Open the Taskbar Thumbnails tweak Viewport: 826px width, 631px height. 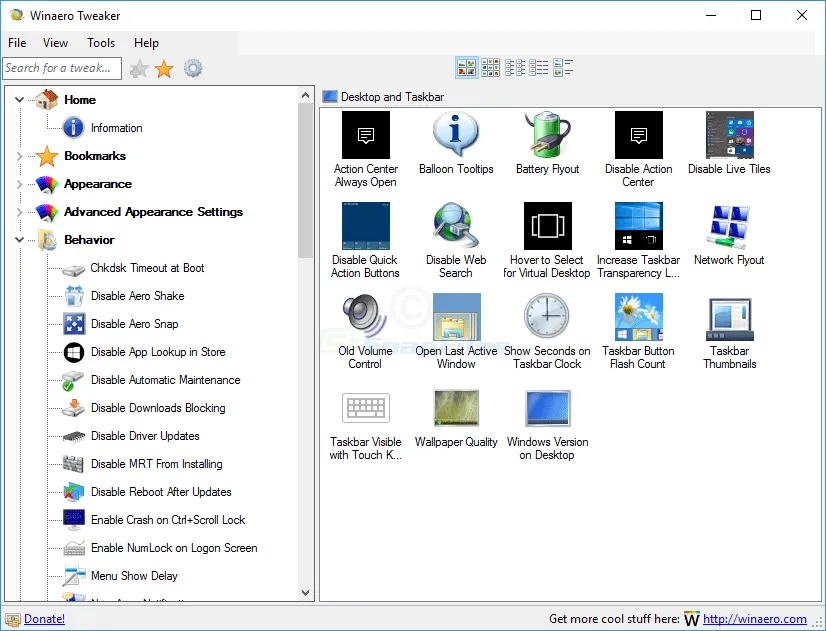coord(730,332)
